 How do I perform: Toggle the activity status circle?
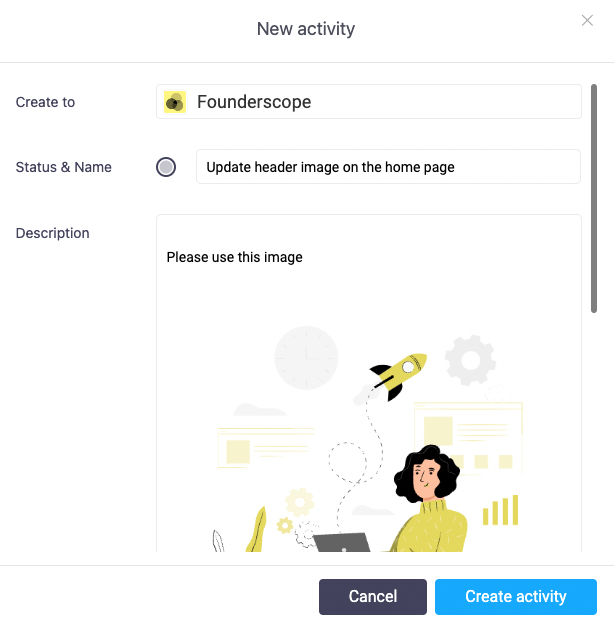pos(166,167)
